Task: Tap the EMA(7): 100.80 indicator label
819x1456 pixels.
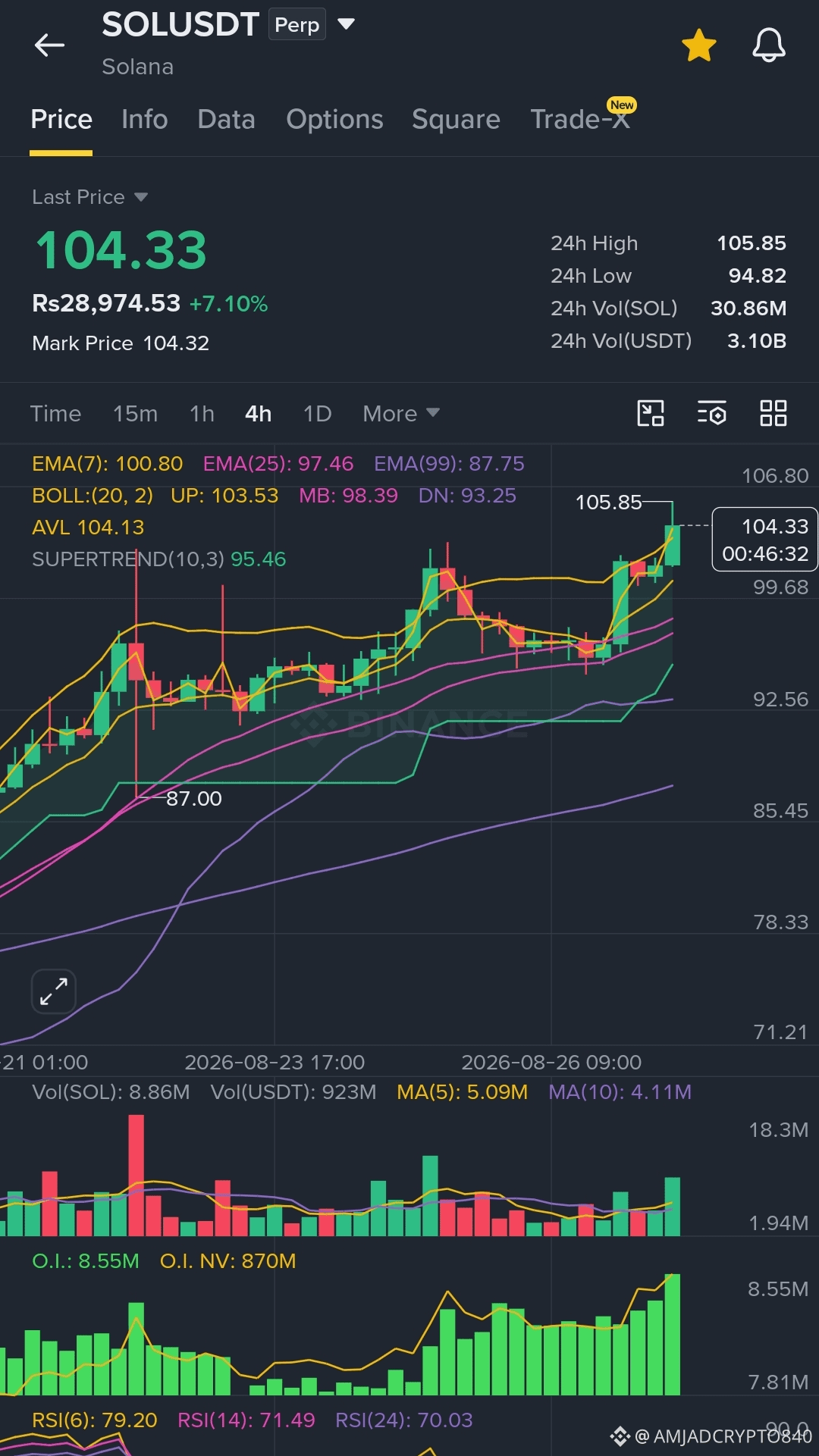Action: [x=107, y=464]
